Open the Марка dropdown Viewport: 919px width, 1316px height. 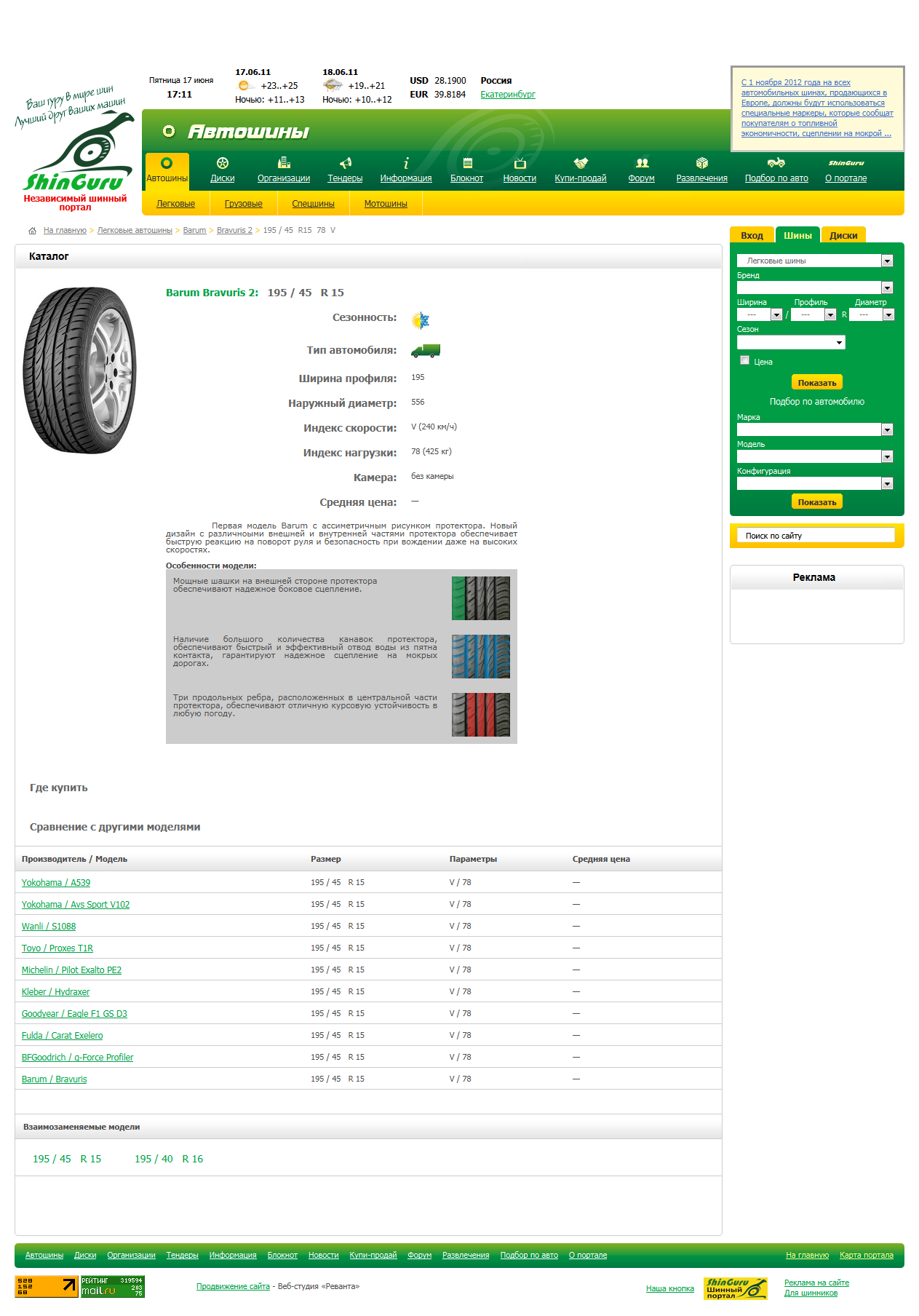(x=815, y=429)
